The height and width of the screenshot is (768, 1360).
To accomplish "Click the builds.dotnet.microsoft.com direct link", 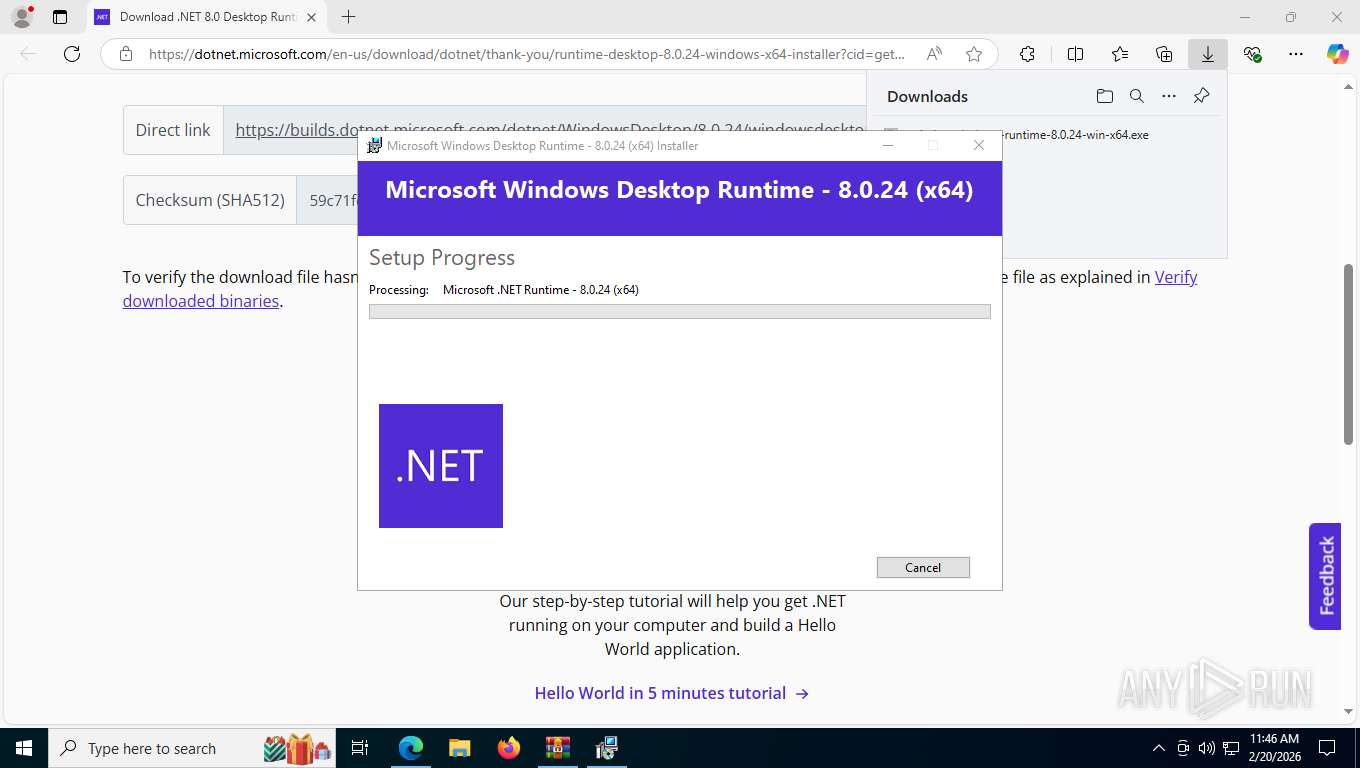I will [549, 130].
